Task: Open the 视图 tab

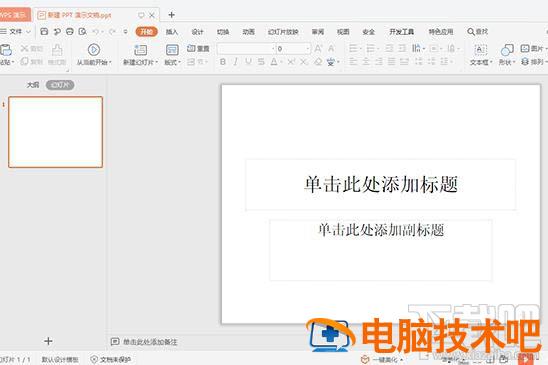Action: (x=343, y=32)
